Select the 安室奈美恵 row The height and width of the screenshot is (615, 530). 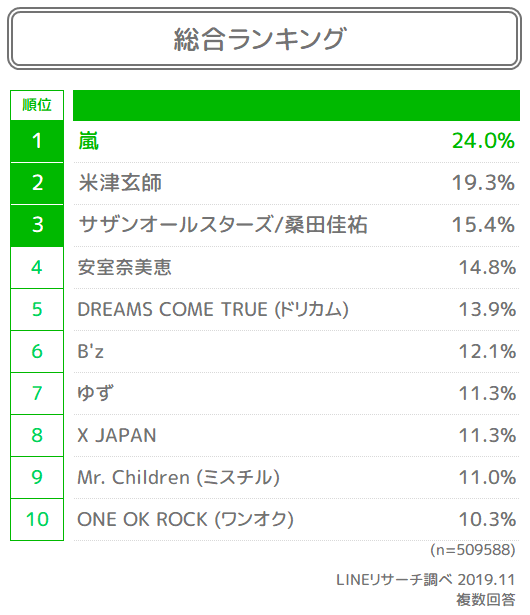click(x=296, y=267)
